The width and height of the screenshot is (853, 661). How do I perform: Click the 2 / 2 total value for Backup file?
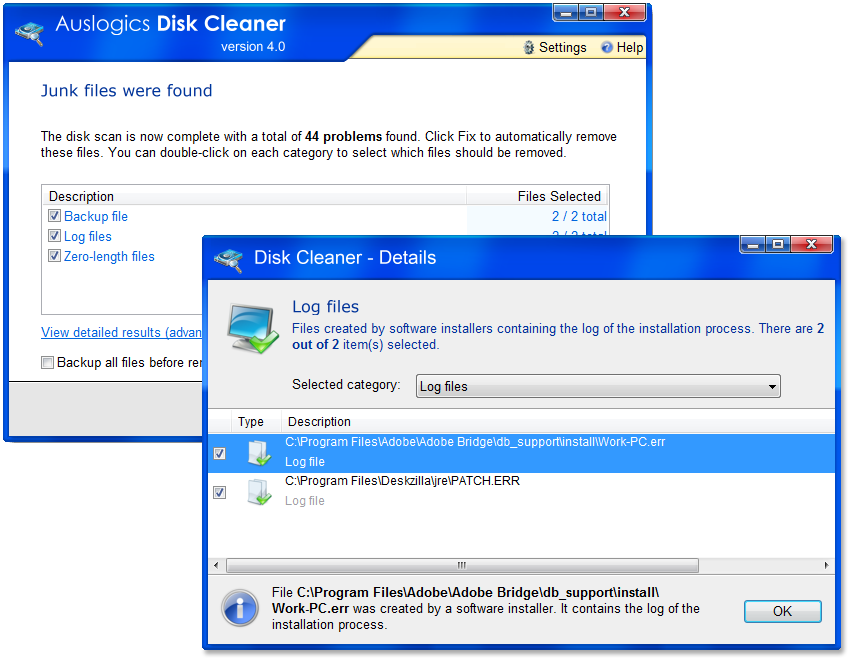[579, 217]
